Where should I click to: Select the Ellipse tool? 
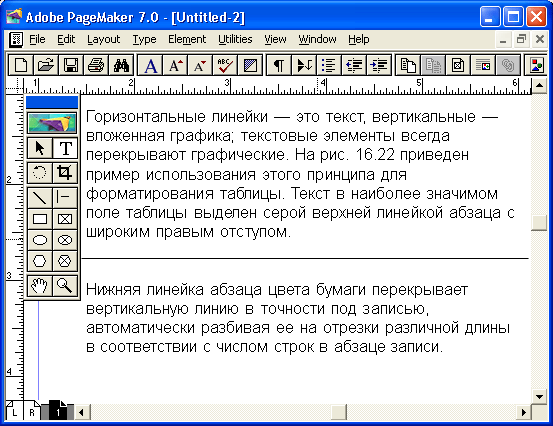pyautogui.click(x=40, y=240)
